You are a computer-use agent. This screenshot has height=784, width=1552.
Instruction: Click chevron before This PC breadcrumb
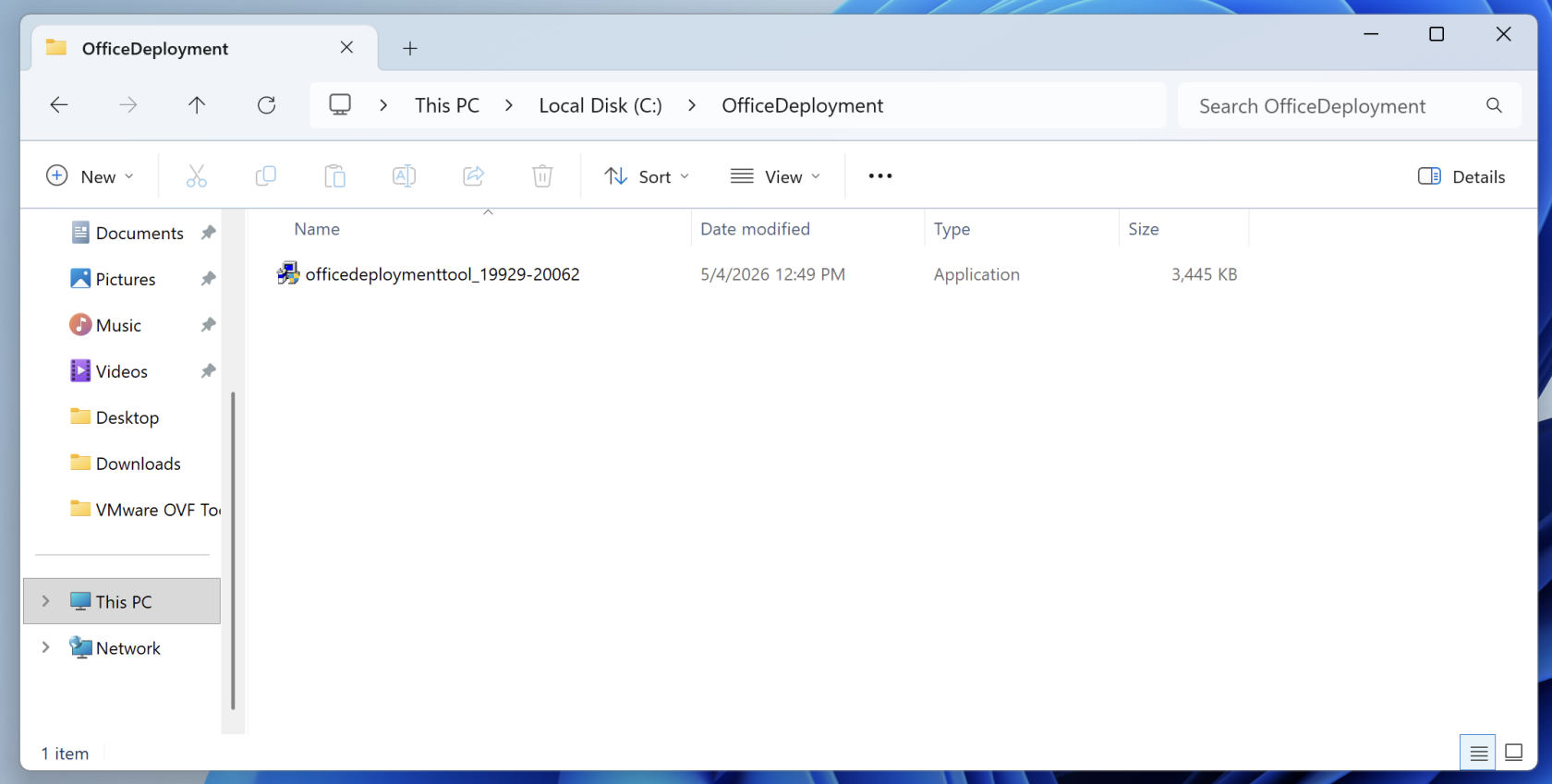click(383, 105)
